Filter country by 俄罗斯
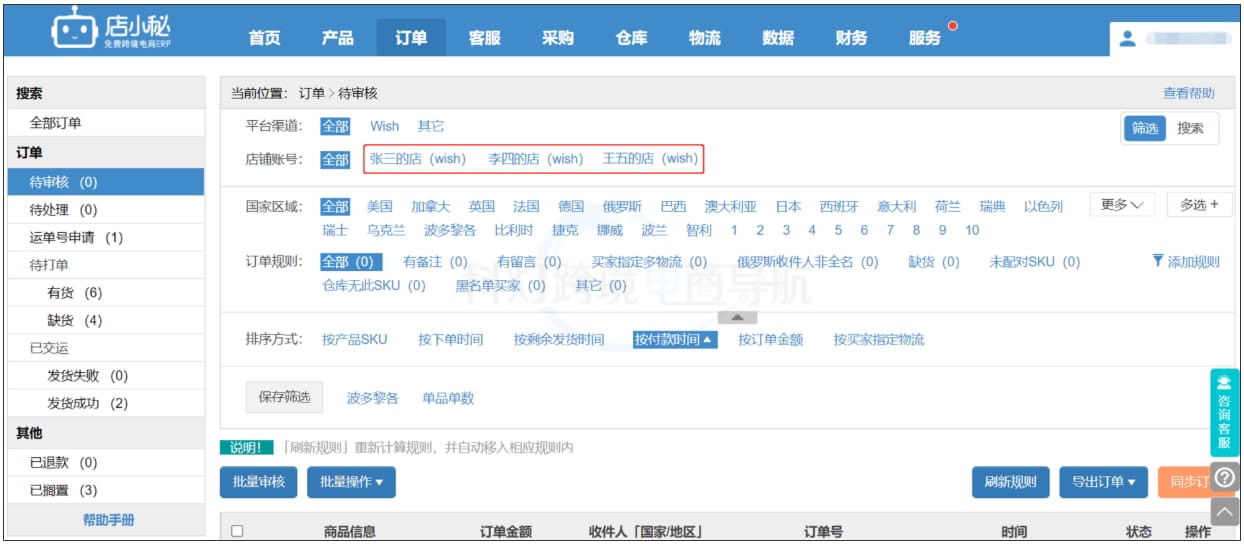The width and height of the screenshot is (1244, 544). [x=622, y=207]
